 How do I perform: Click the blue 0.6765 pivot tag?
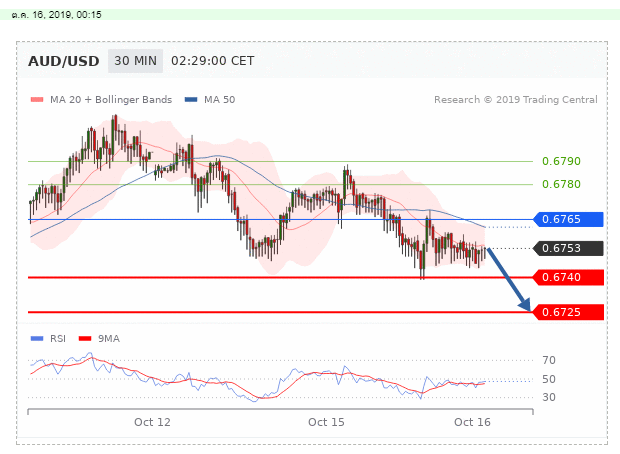568,219
